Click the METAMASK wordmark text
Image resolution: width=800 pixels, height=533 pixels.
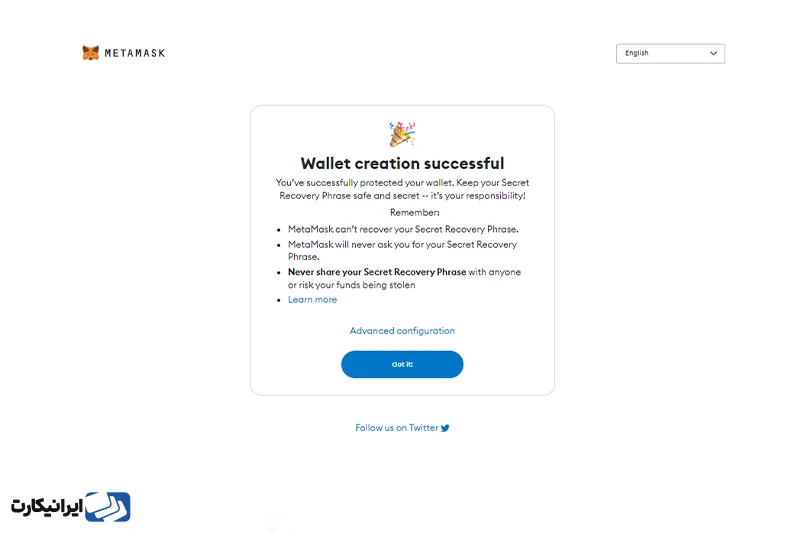(135, 53)
